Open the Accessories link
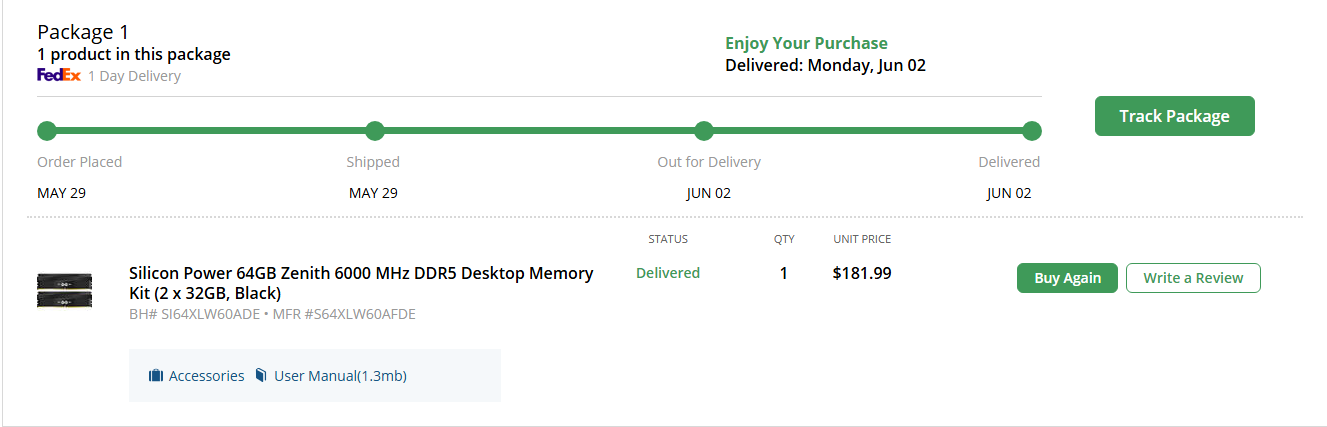Image resolution: width=1327 pixels, height=427 pixels. pyautogui.click(x=206, y=376)
